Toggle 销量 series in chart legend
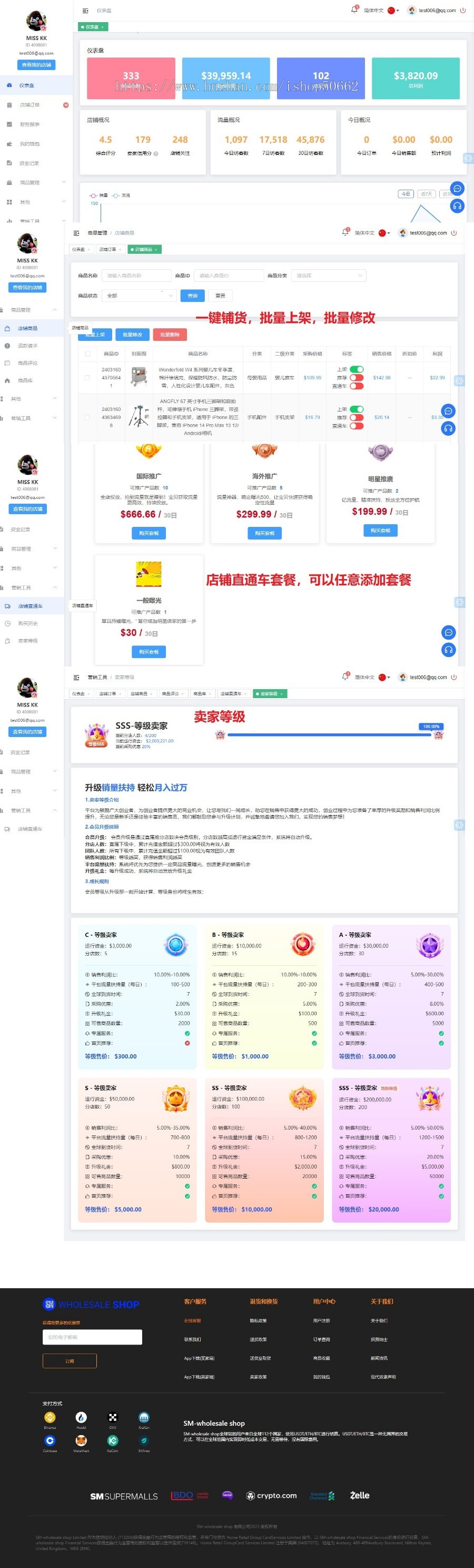Screen dimensions: 474x1568 tap(98, 195)
